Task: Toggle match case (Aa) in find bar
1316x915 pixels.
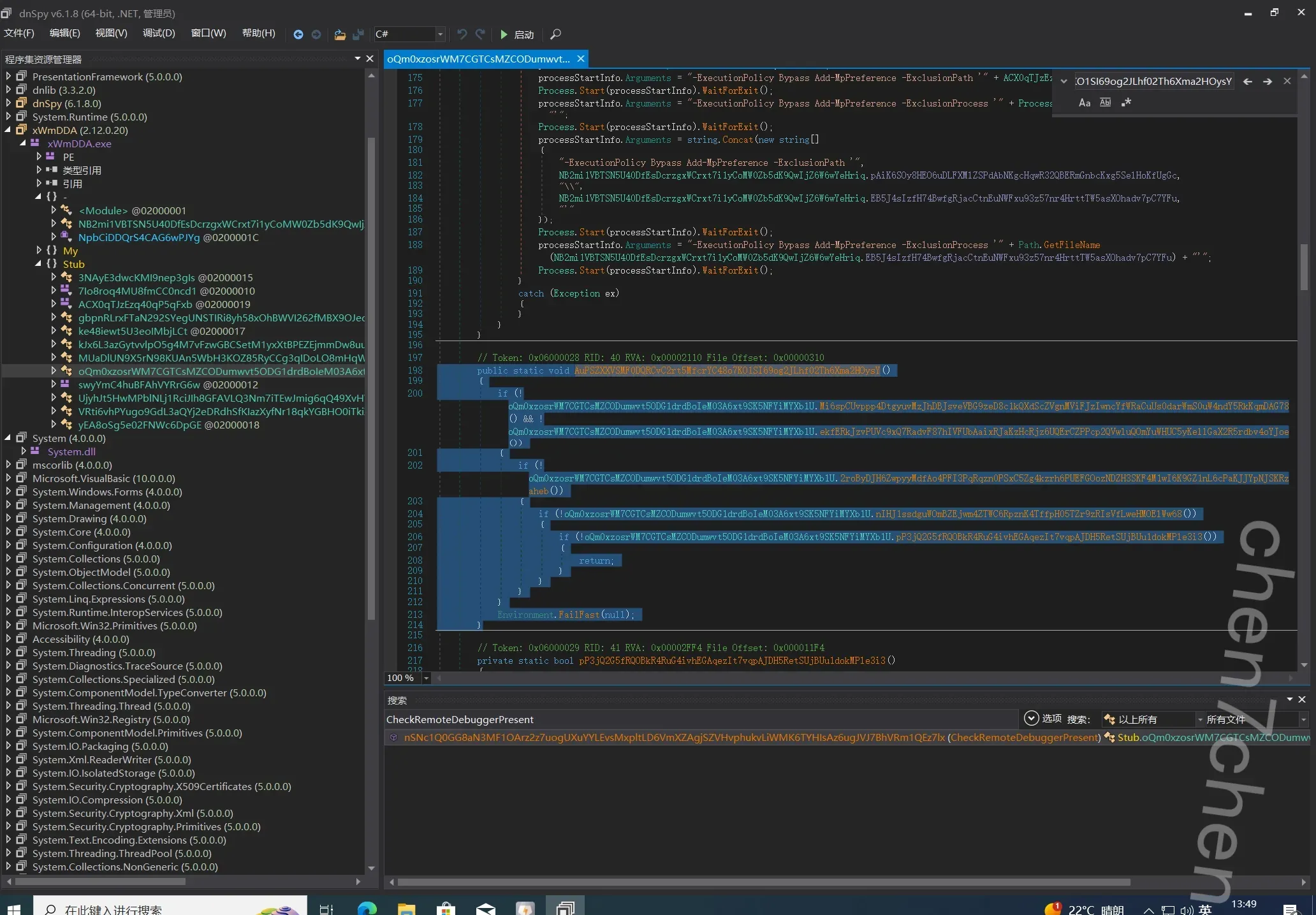Action: [1084, 103]
